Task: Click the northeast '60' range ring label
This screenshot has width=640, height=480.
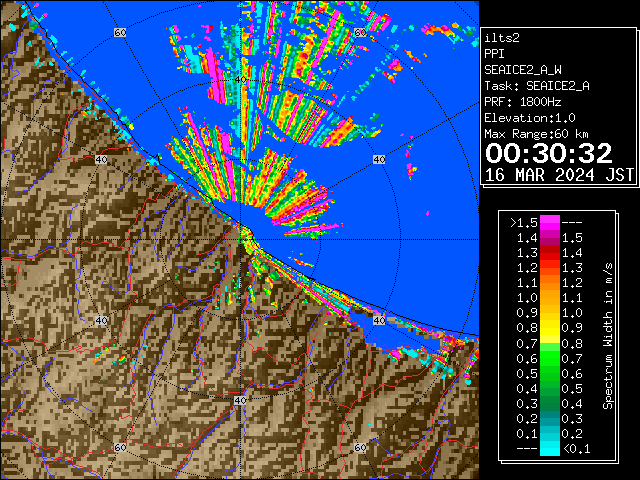Action: pyautogui.click(x=360, y=32)
